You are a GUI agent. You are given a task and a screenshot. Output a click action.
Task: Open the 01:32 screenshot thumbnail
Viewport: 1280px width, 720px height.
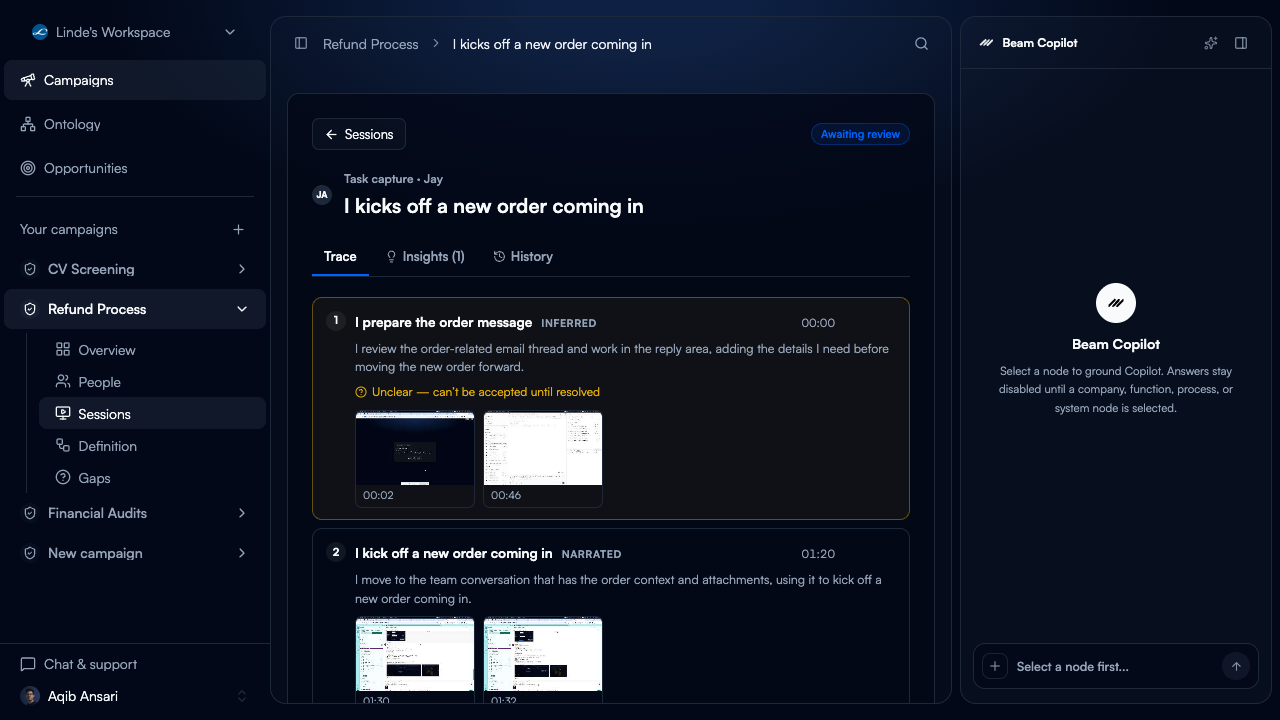(x=543, y=659)
